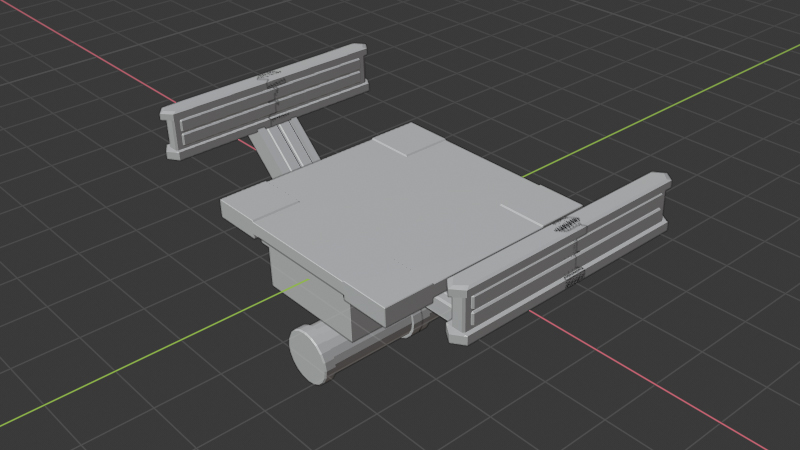This screenshot has height=450, width=800.
Task: Select the angled strut joining upper rail
Action: 284,147
